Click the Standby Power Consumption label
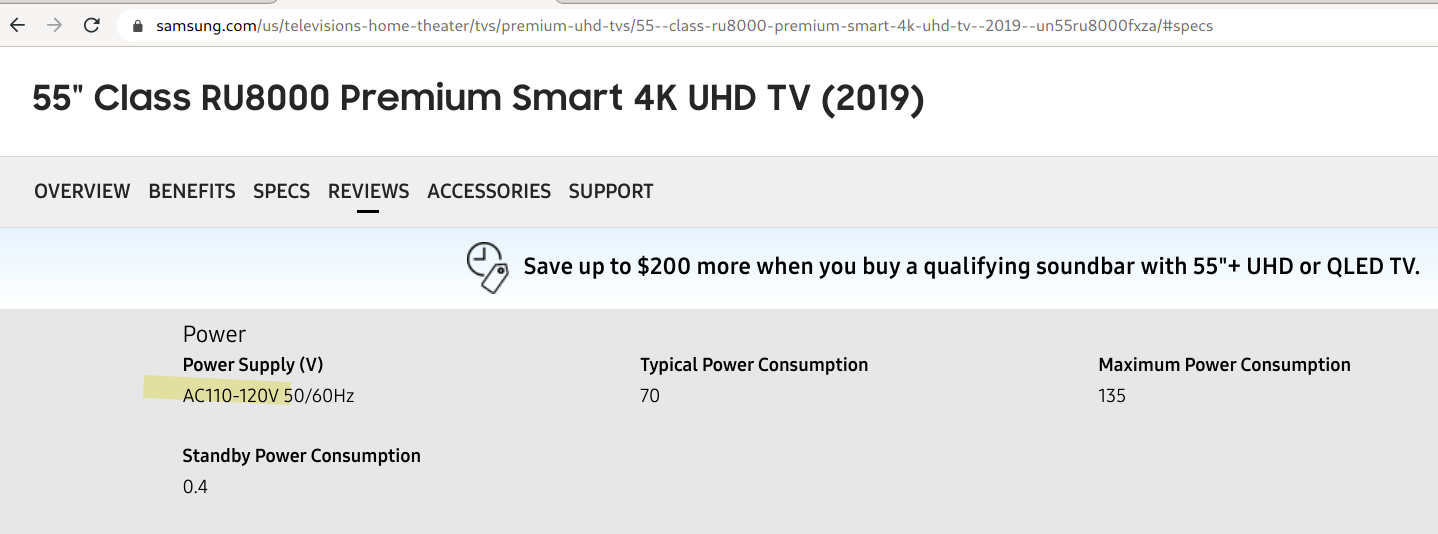The height and width of the screenshot is (534, 1438). (x=301, y=456)
